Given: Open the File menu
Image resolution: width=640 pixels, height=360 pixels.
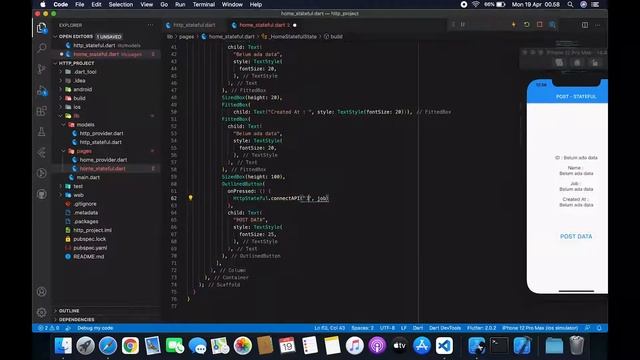Looking at the screenshot, I should [80, 4].
